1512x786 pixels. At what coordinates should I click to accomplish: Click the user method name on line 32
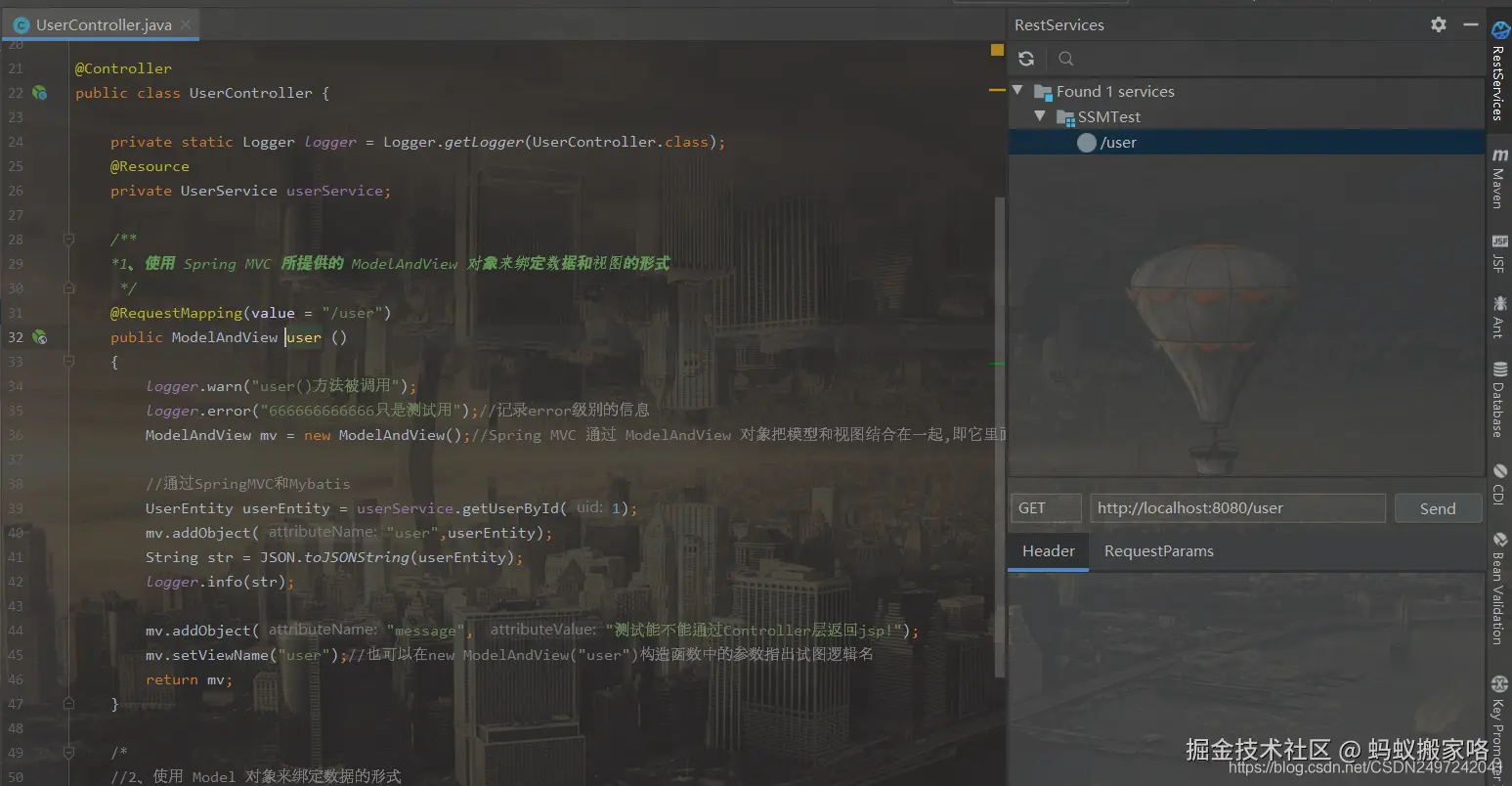tap(304, 337)
